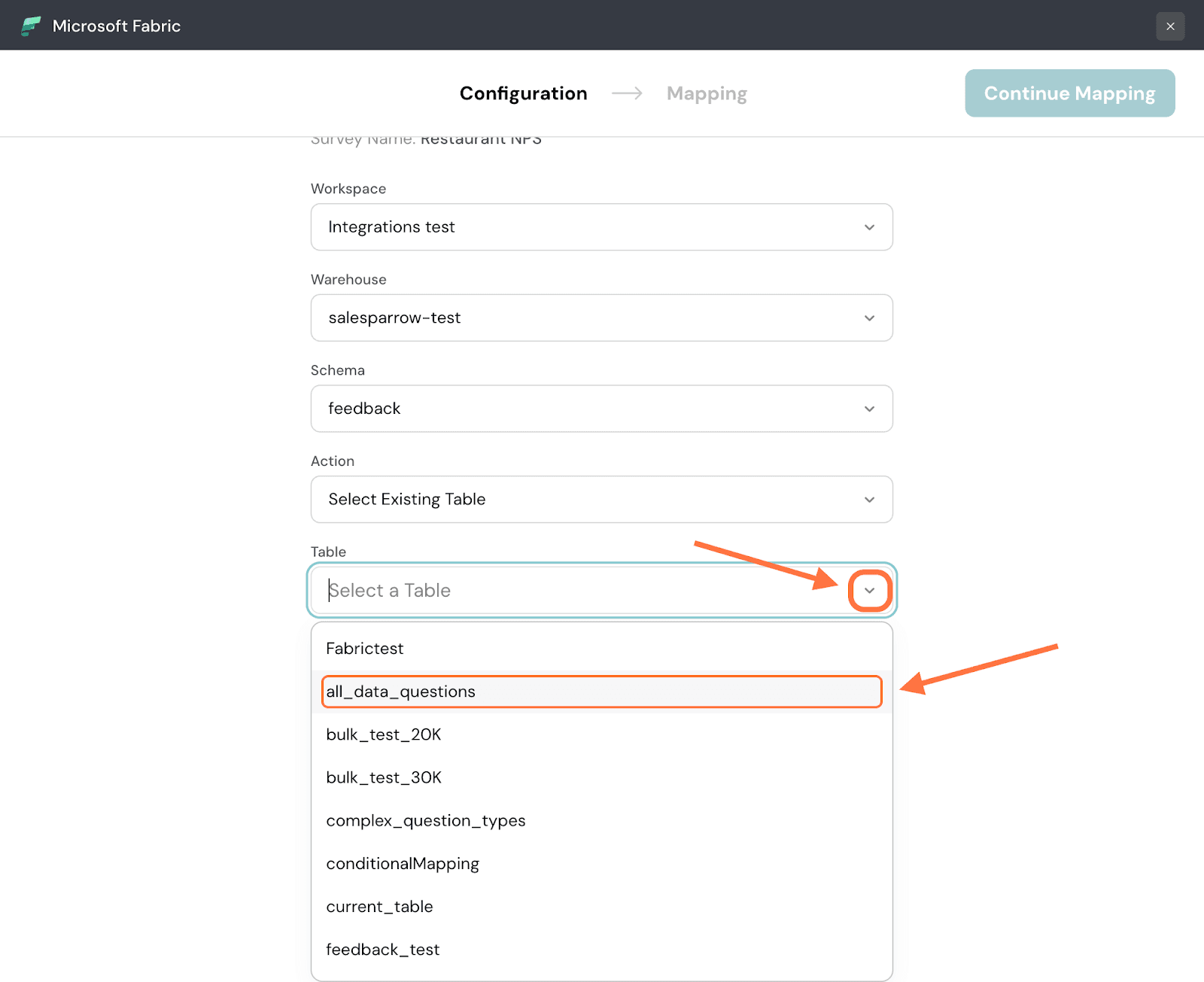This screenshot has width=1204, height=982.
Task: Open the Workspace dropdown showing Integrations test
Action: (600, 227)
